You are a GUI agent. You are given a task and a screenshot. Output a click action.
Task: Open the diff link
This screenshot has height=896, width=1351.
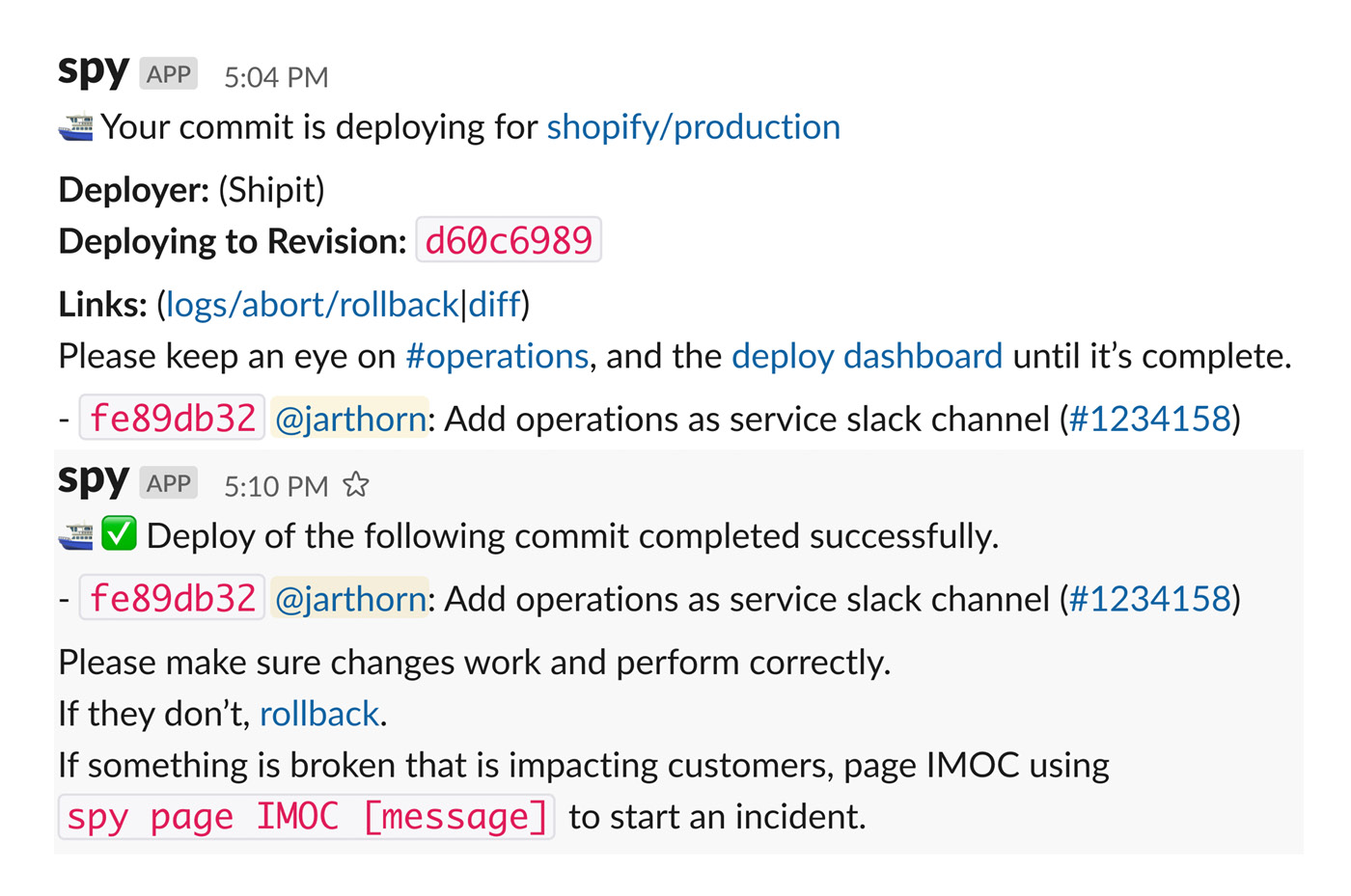(x=494, y=305)
